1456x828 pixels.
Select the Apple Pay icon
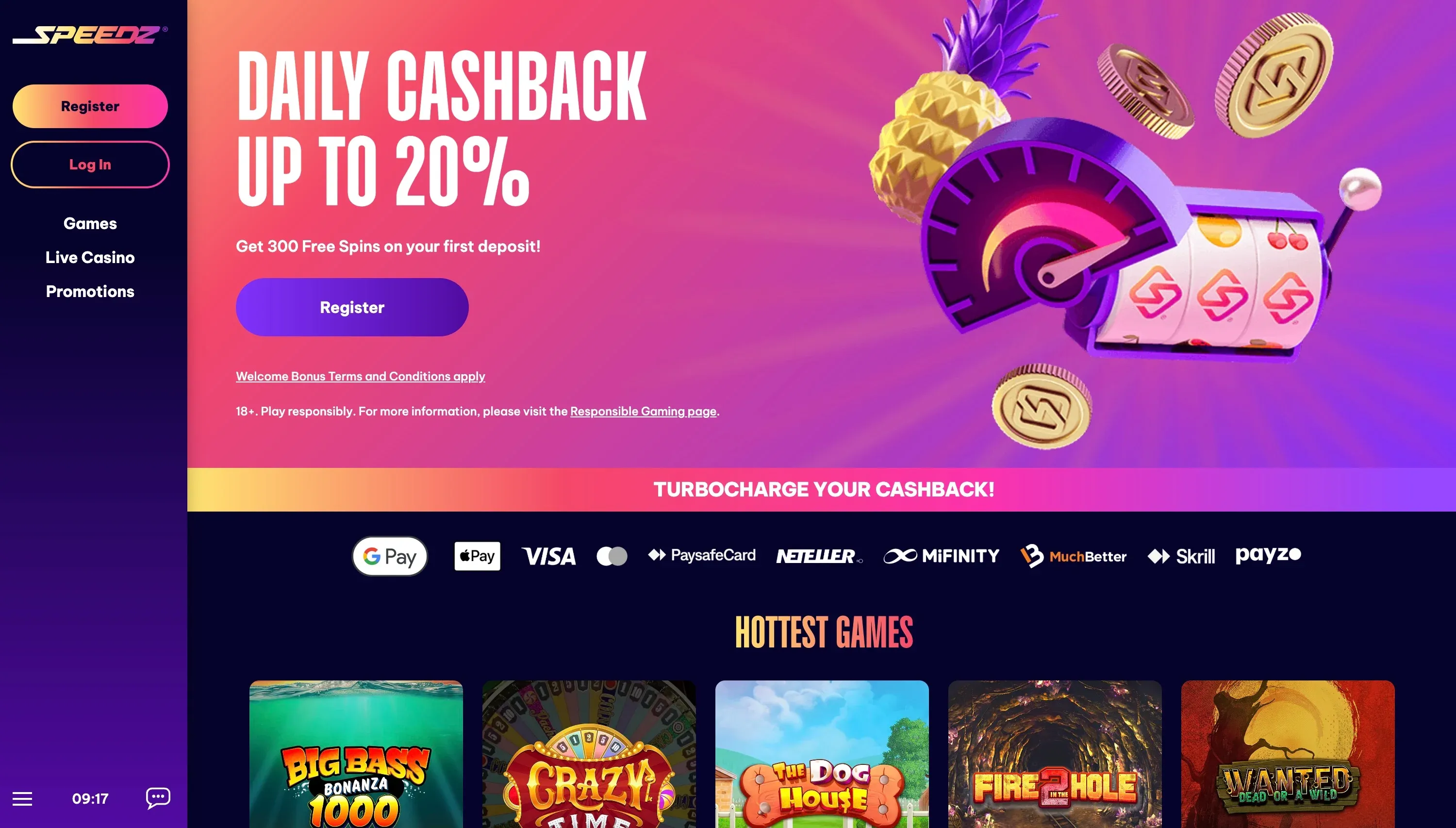(x=477, y=556)
